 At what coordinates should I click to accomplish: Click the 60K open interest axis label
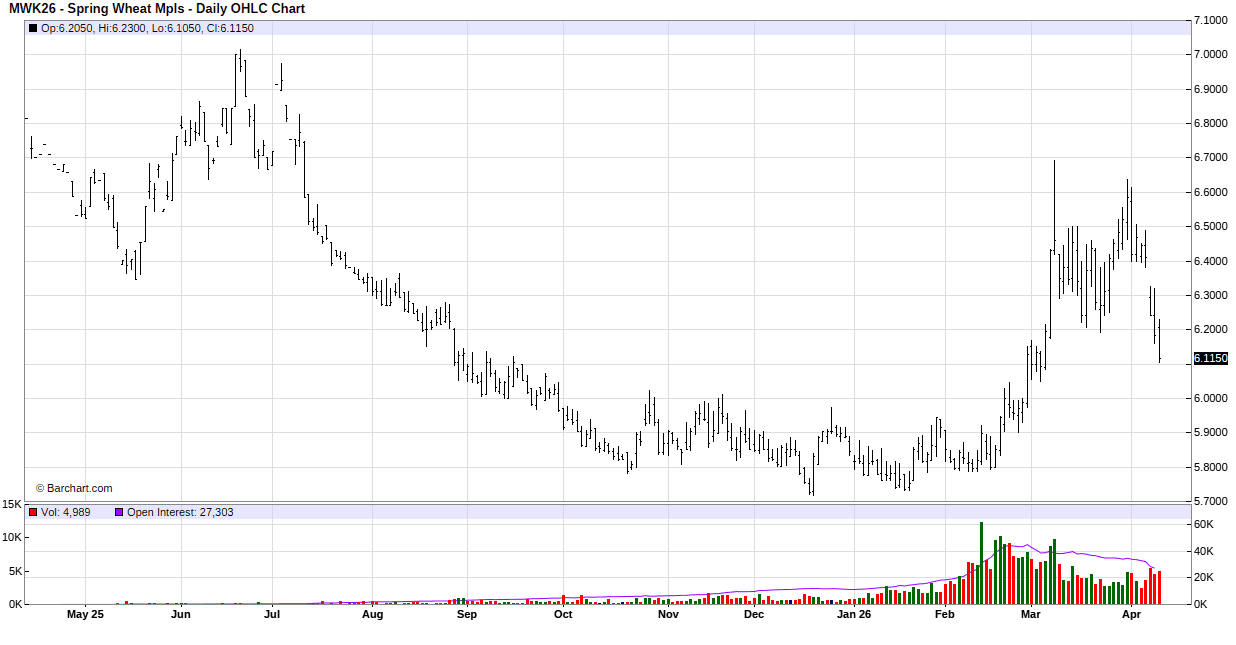(1204, 524)
